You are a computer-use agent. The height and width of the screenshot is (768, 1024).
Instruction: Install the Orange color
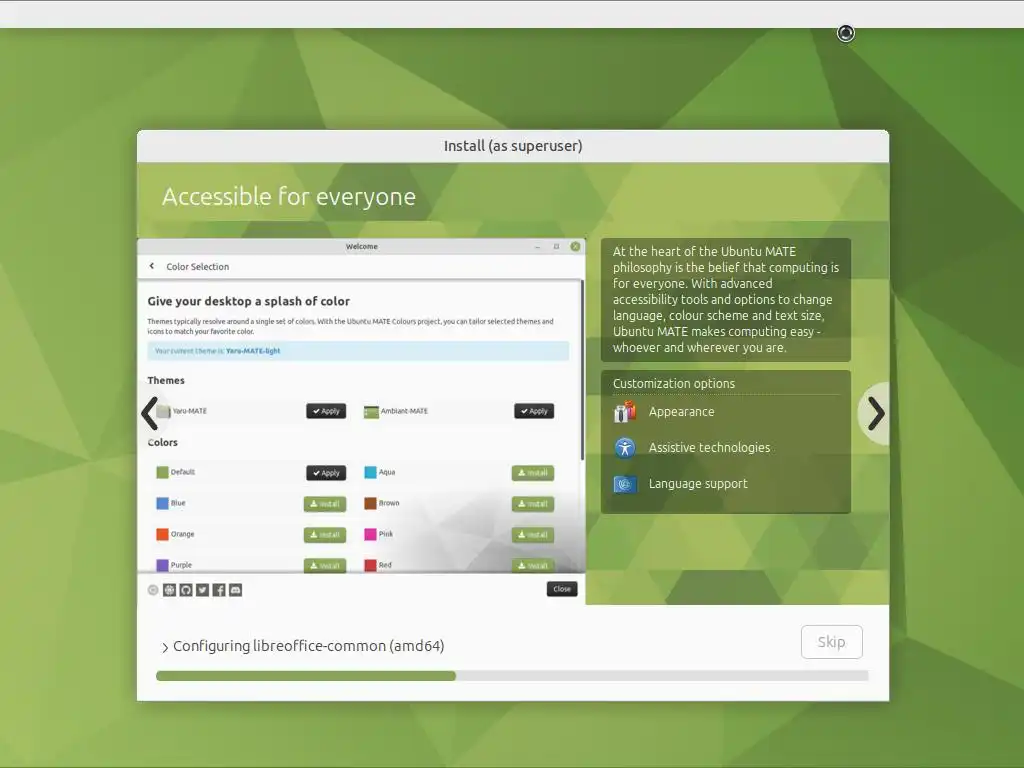[325, 535]
